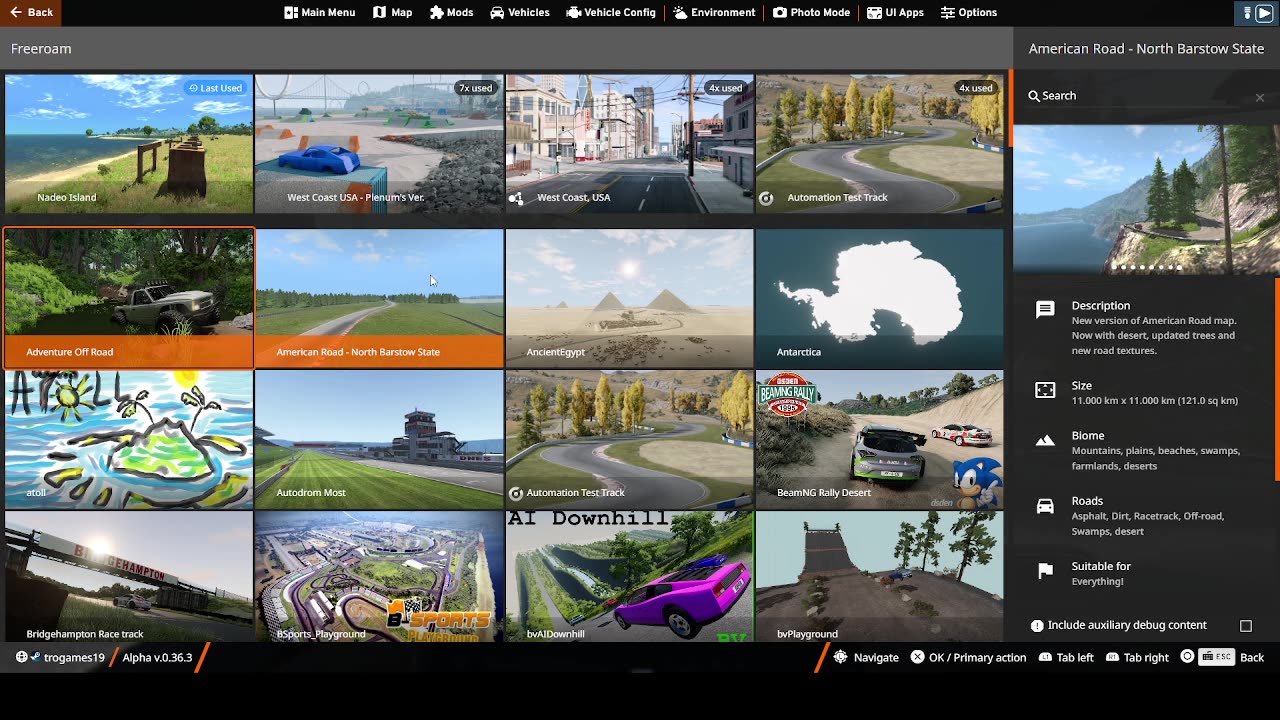Click the Size dimensions icon
The width and height of the screenshot is (1280, 720).
click(x=1045, y=390)
